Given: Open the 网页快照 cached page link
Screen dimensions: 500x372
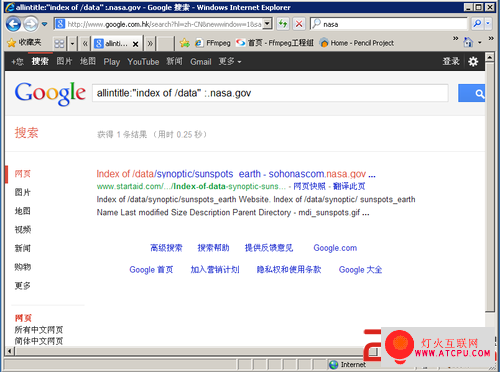Looking at the screenshot, I should coord(309,186).
